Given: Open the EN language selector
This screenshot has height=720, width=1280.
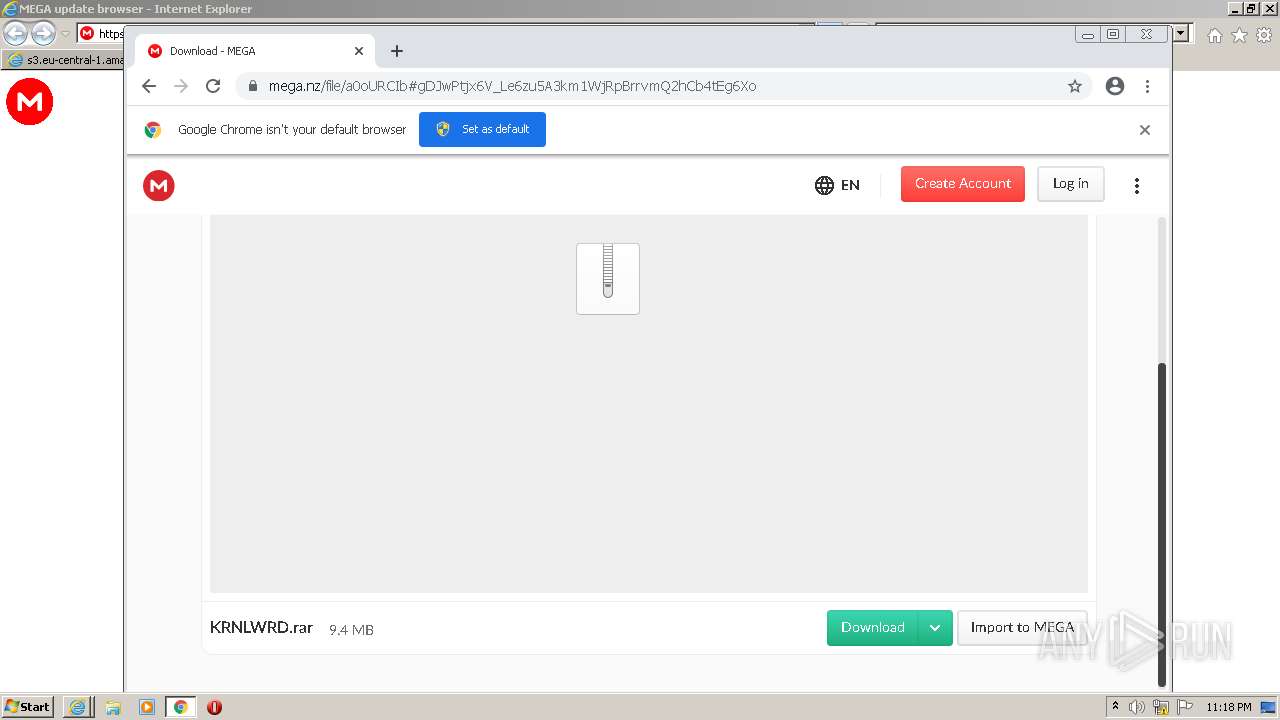Looking at the screenshot, I should tap(837, 185).
